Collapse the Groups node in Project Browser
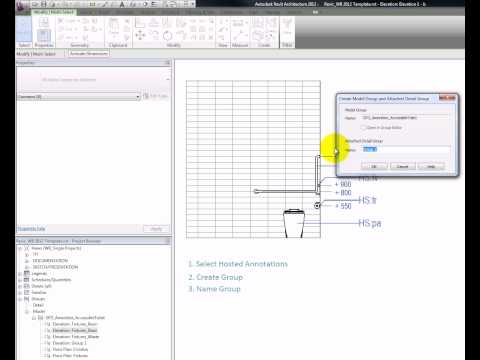Viewport: 480px width, 360px height. click(x=20, y=299)
